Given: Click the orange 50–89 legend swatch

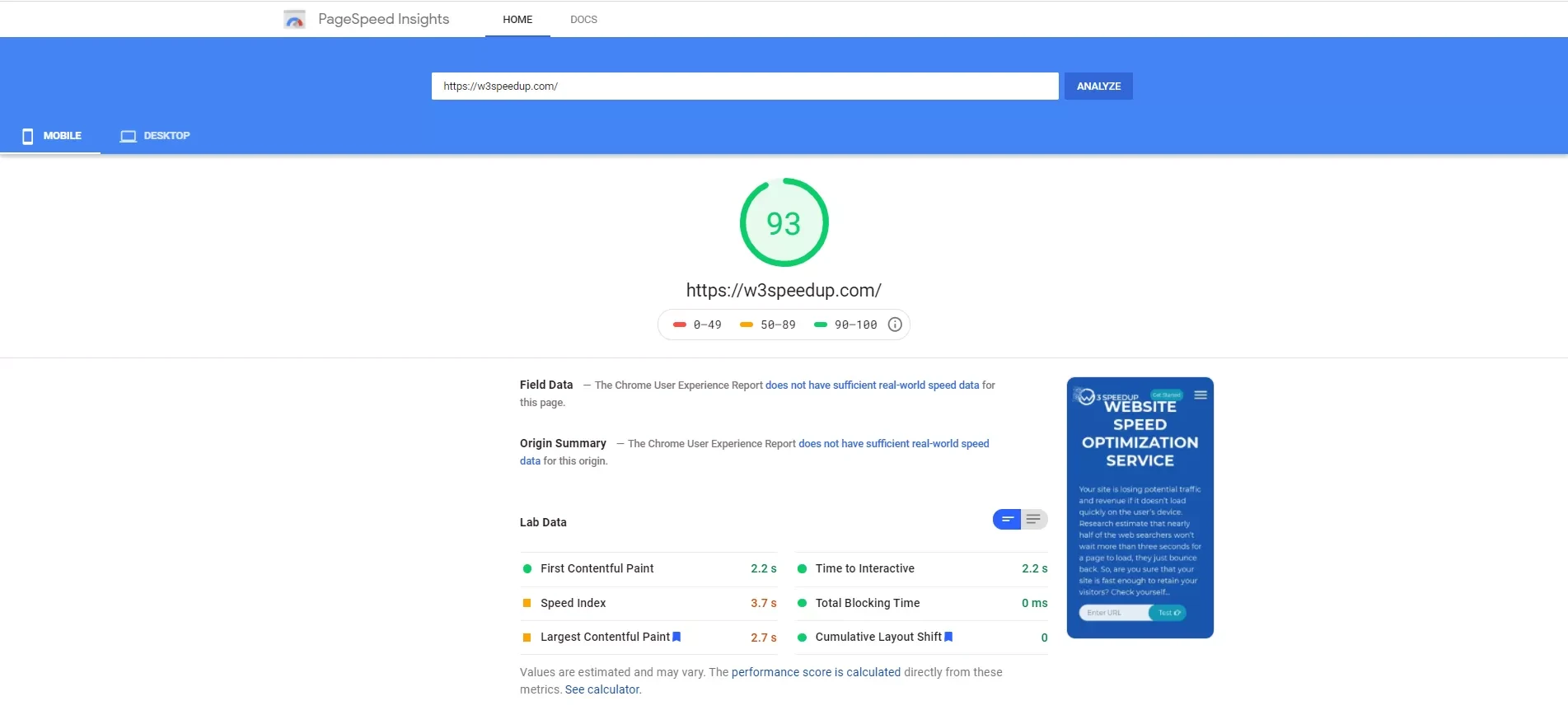Looking at the screenshot, I should tap(747, 325).
